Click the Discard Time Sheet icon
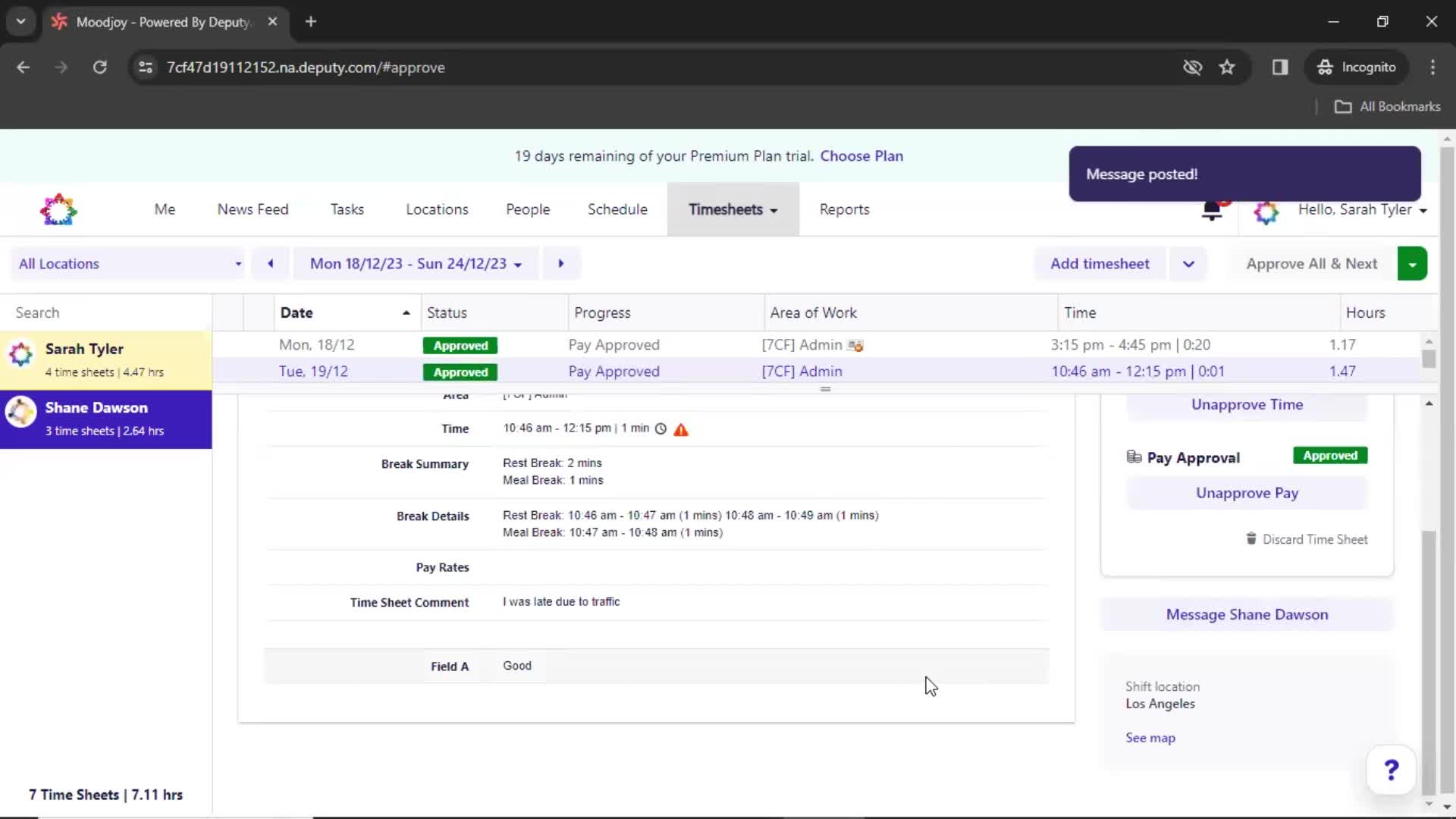The width and height of the screenshot is (1456, 819). pyautogui.click(x=1251, y=539)
